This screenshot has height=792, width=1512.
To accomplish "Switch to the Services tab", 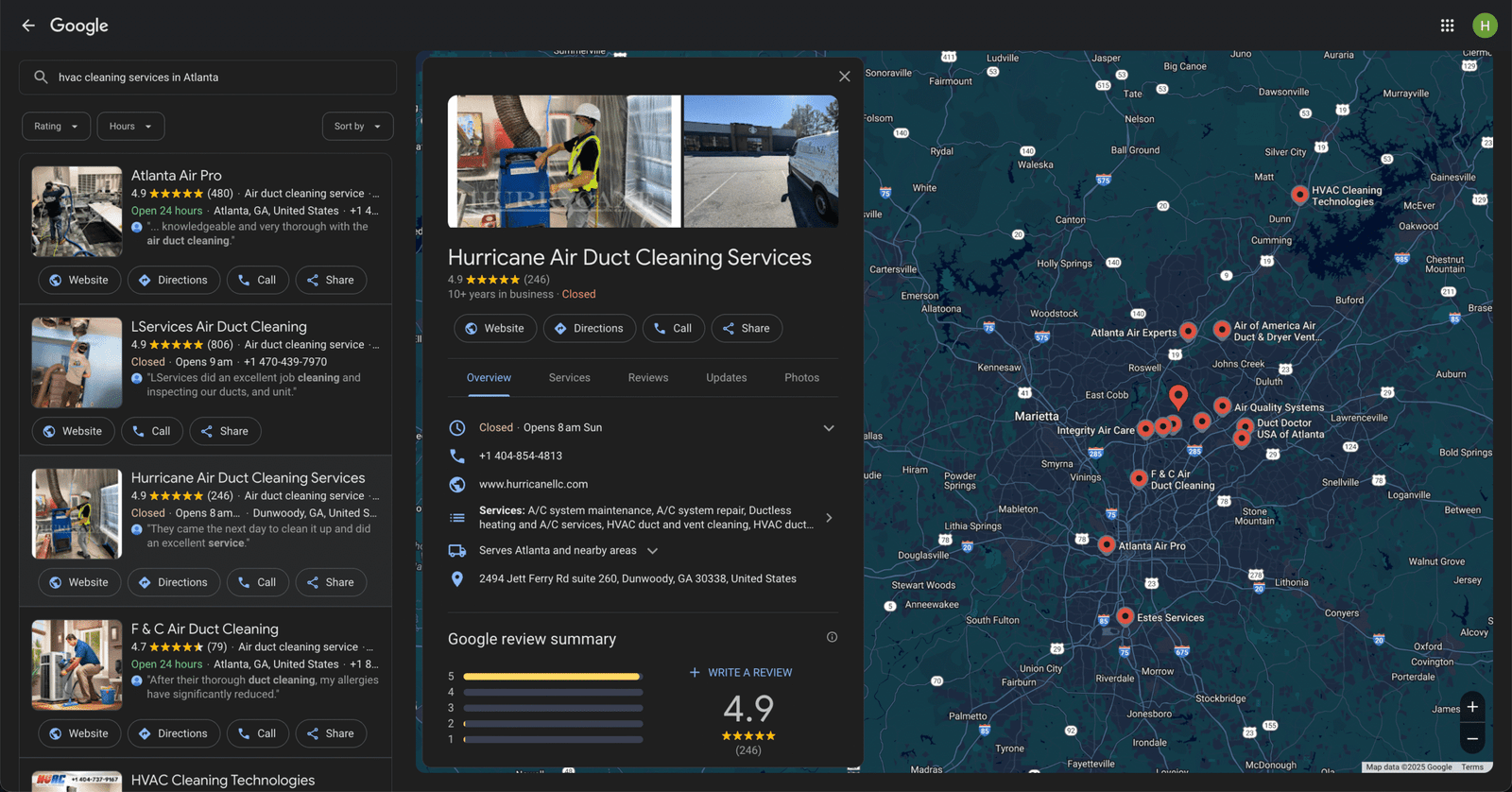I will point(570,378).
